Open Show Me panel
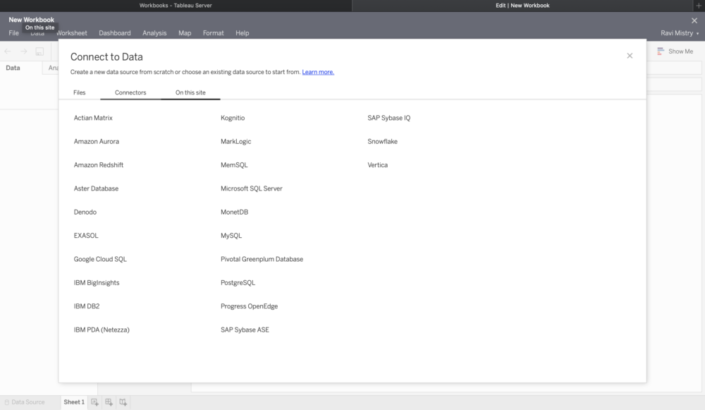Viewport: 705px width, 410px height. pyautogui.click(x=675, y=51)
